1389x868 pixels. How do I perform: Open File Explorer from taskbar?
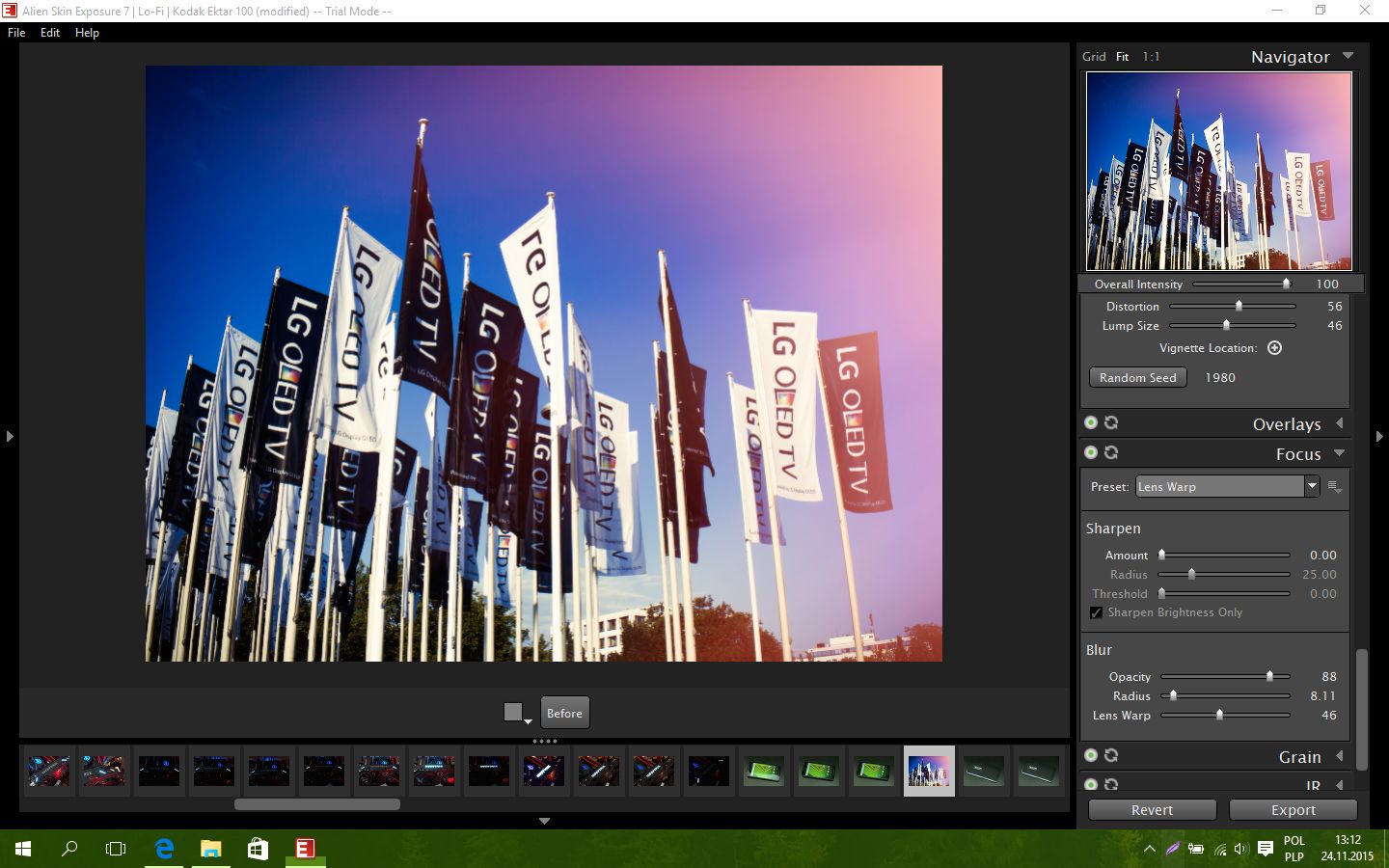(210, 849)
